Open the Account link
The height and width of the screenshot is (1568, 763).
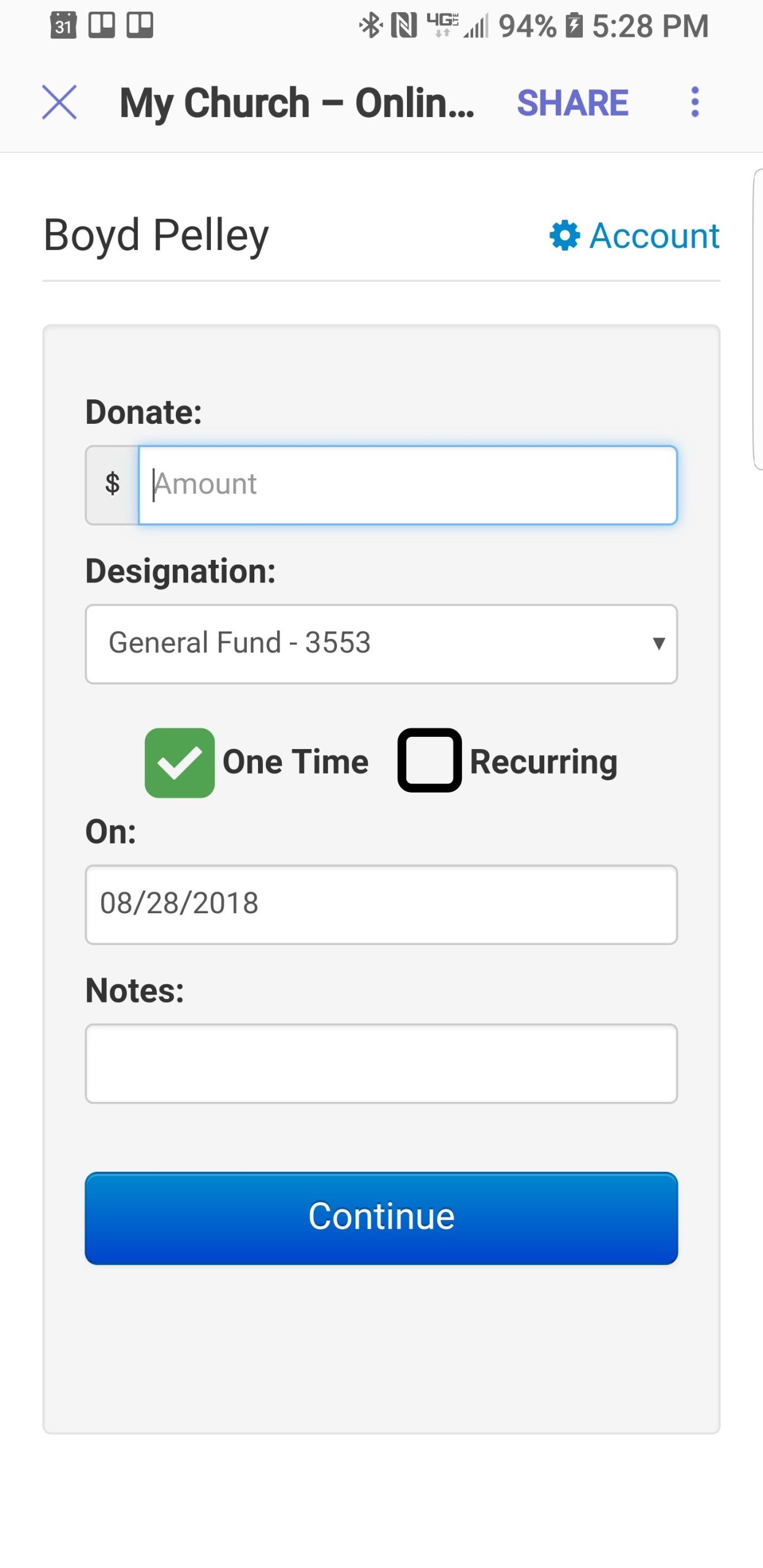(x=654, y=236)
